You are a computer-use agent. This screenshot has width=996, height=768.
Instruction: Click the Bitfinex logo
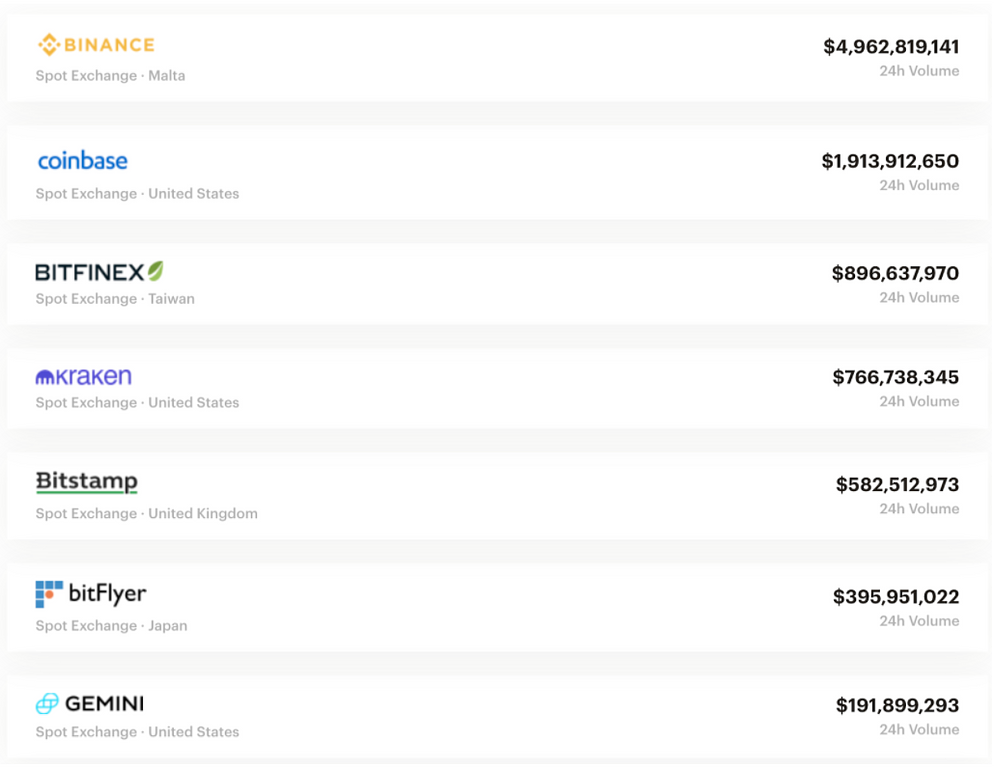99,272
